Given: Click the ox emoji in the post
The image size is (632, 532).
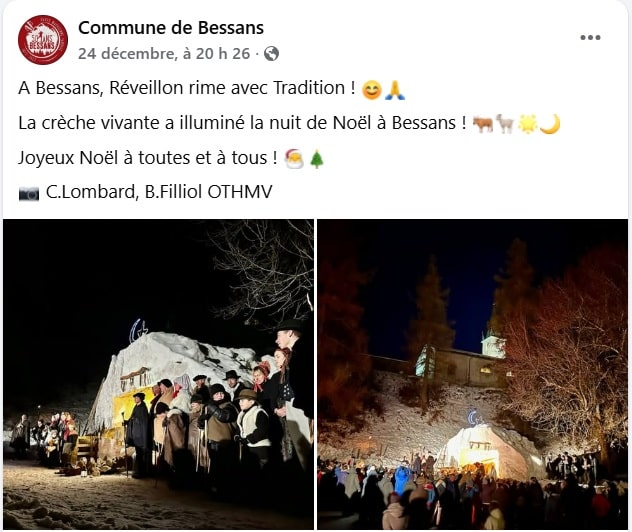Looking at the screenshot, I should click(483, 124).
